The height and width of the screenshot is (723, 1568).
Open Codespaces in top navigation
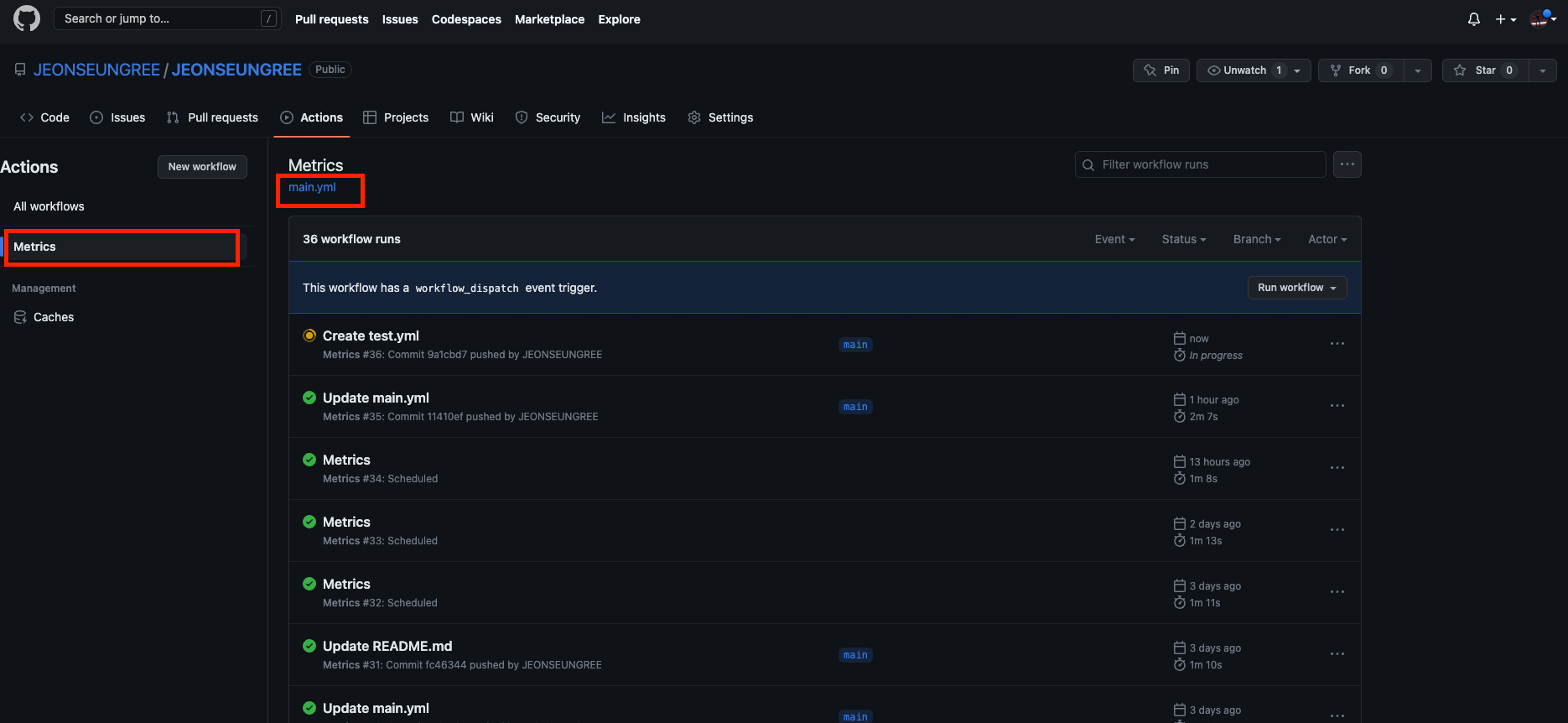[x=466, y=19]
